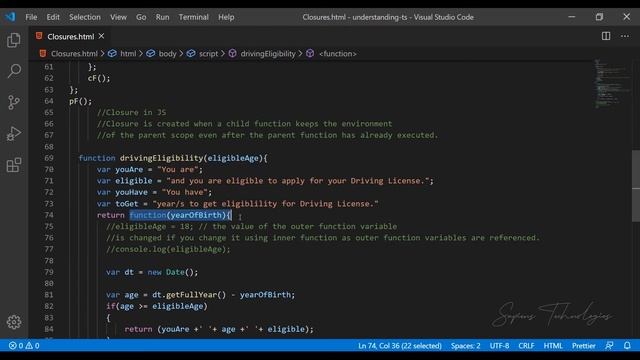Image resolution: width=640 pixels, height=360 pixels.
Task: Restore down the Visual Studio Code window
Action: [599, 17]
